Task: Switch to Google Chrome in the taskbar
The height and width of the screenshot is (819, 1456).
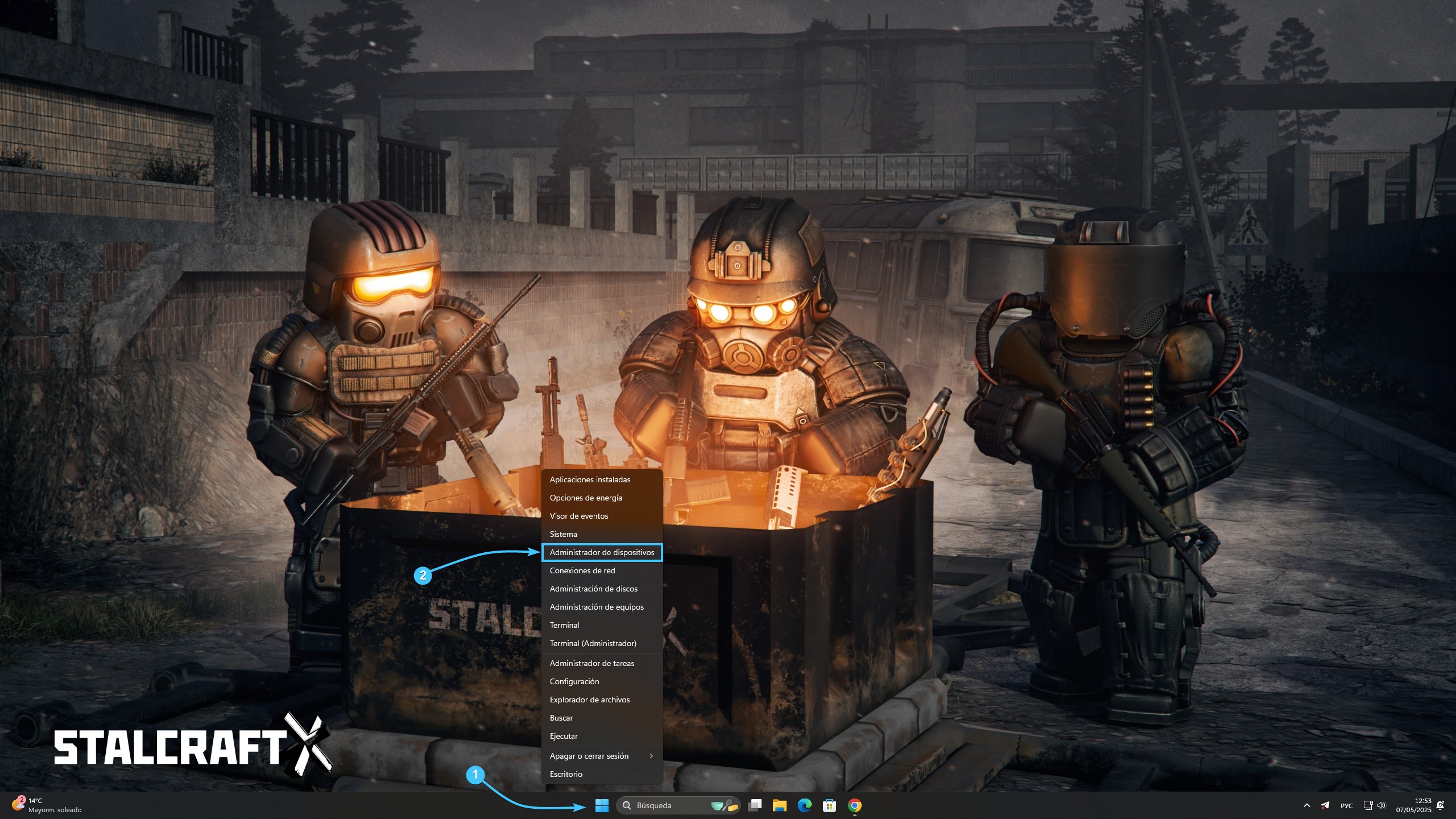Action: click(x=854, y=805)
